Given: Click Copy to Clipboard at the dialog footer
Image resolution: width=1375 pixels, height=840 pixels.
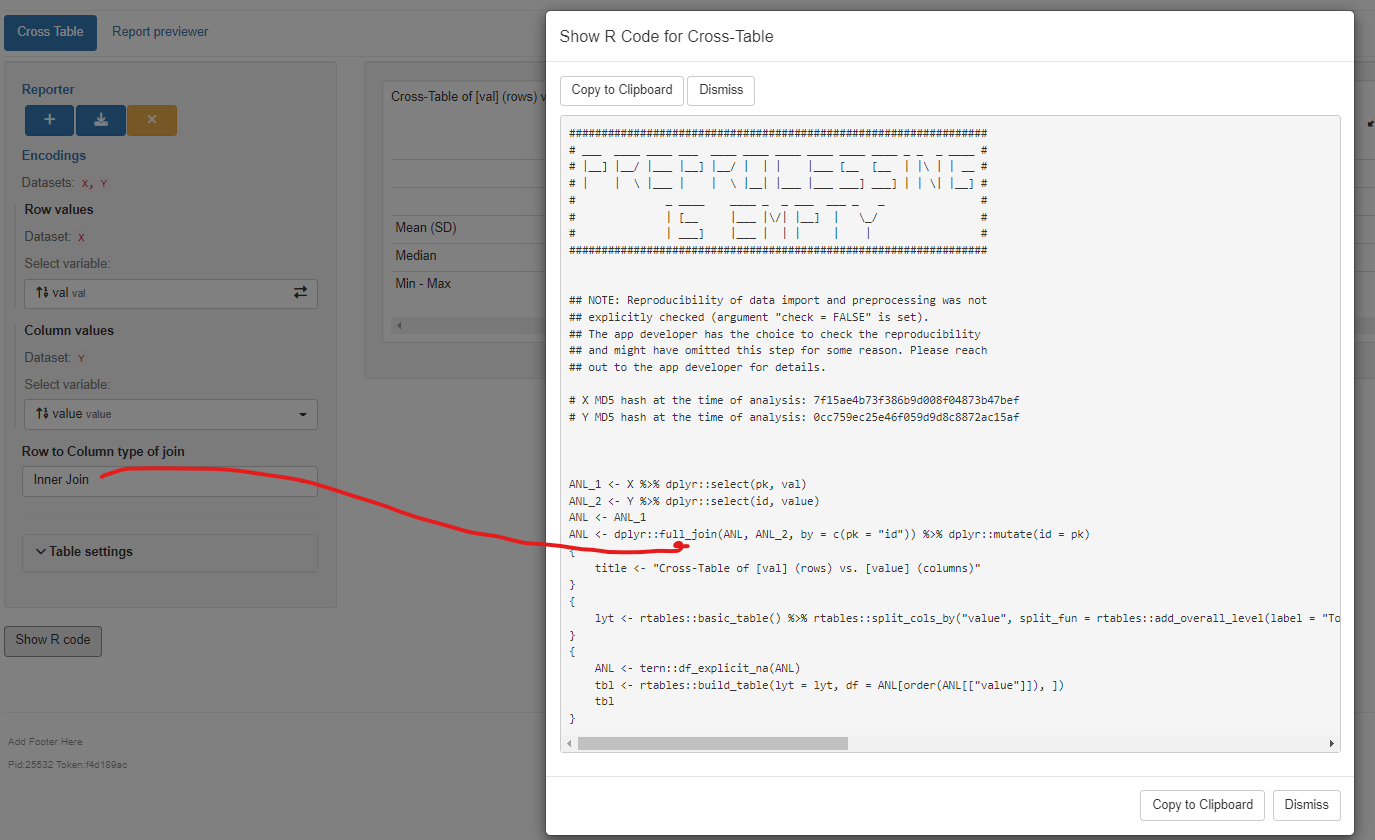Looking at the screenshot, I should coord(1202,805).
